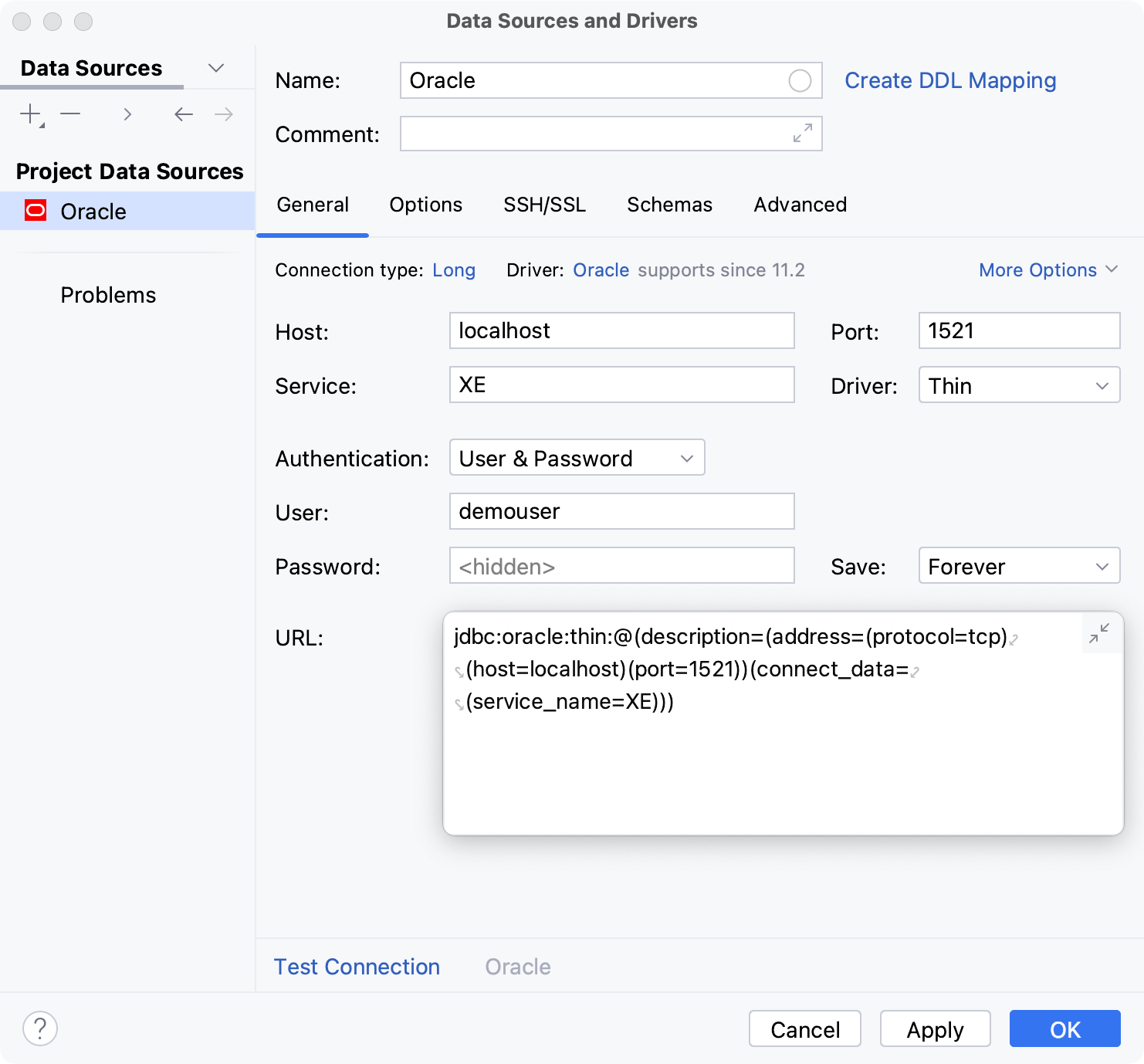Viewport: 1144px width, 1064px height.
Task: Remove the selected data source
Action: 71,114
